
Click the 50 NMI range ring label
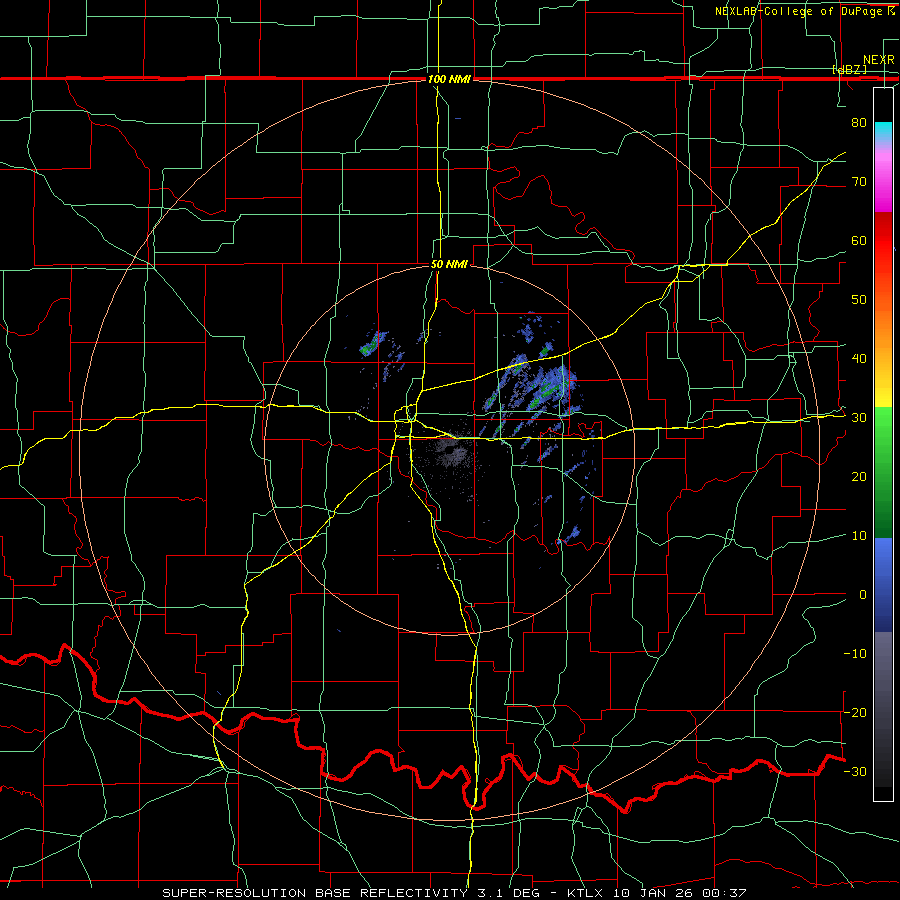[449, 265]
